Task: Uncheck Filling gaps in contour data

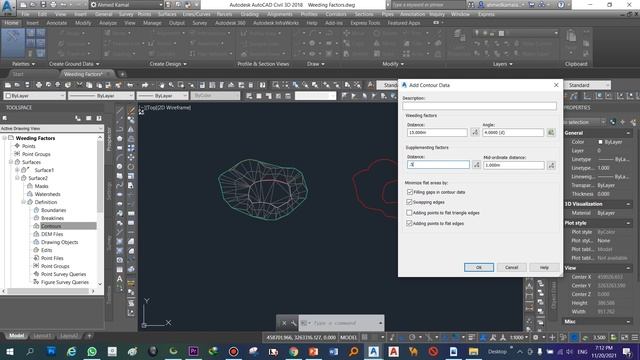Action: (410, 192)
